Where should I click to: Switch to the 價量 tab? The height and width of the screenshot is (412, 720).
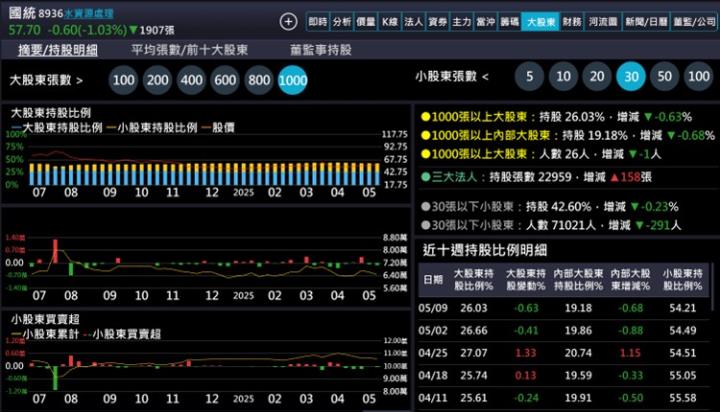(366, 22)
